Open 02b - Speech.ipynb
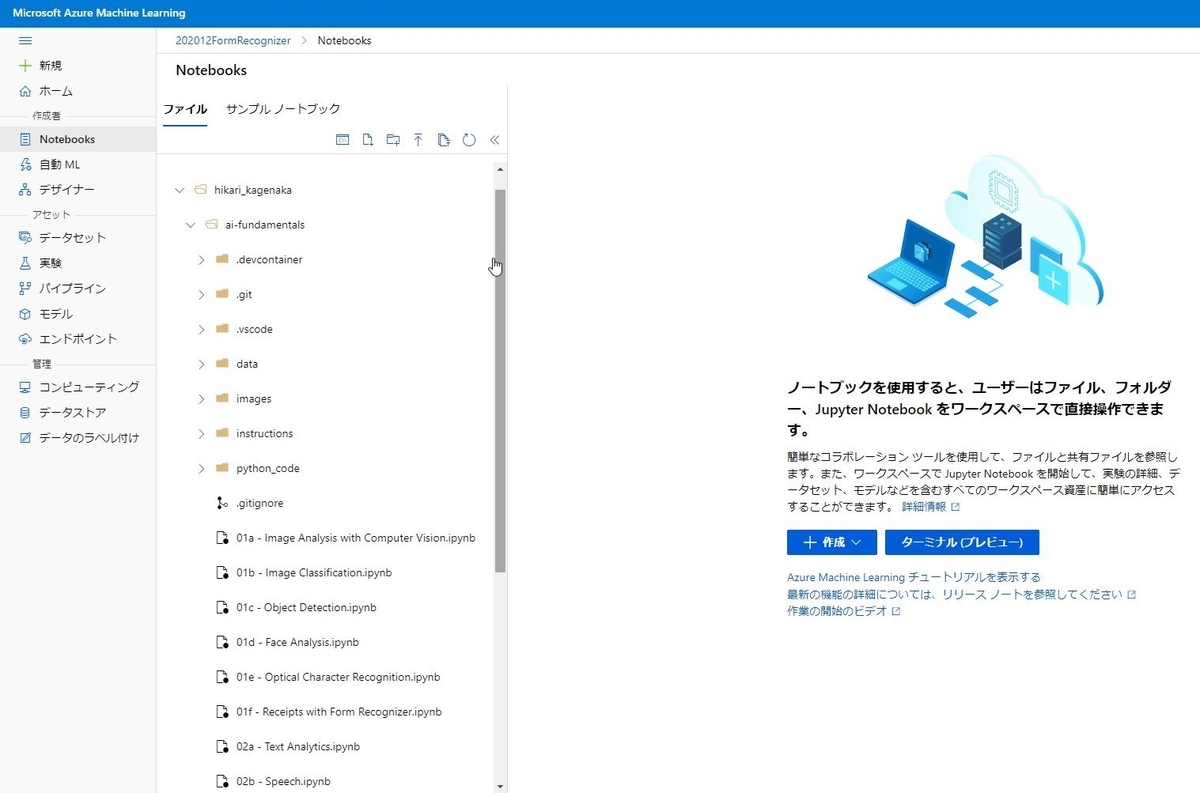Image resolution: width=1200 pixels, height=793 pixels. click(283, 781)
